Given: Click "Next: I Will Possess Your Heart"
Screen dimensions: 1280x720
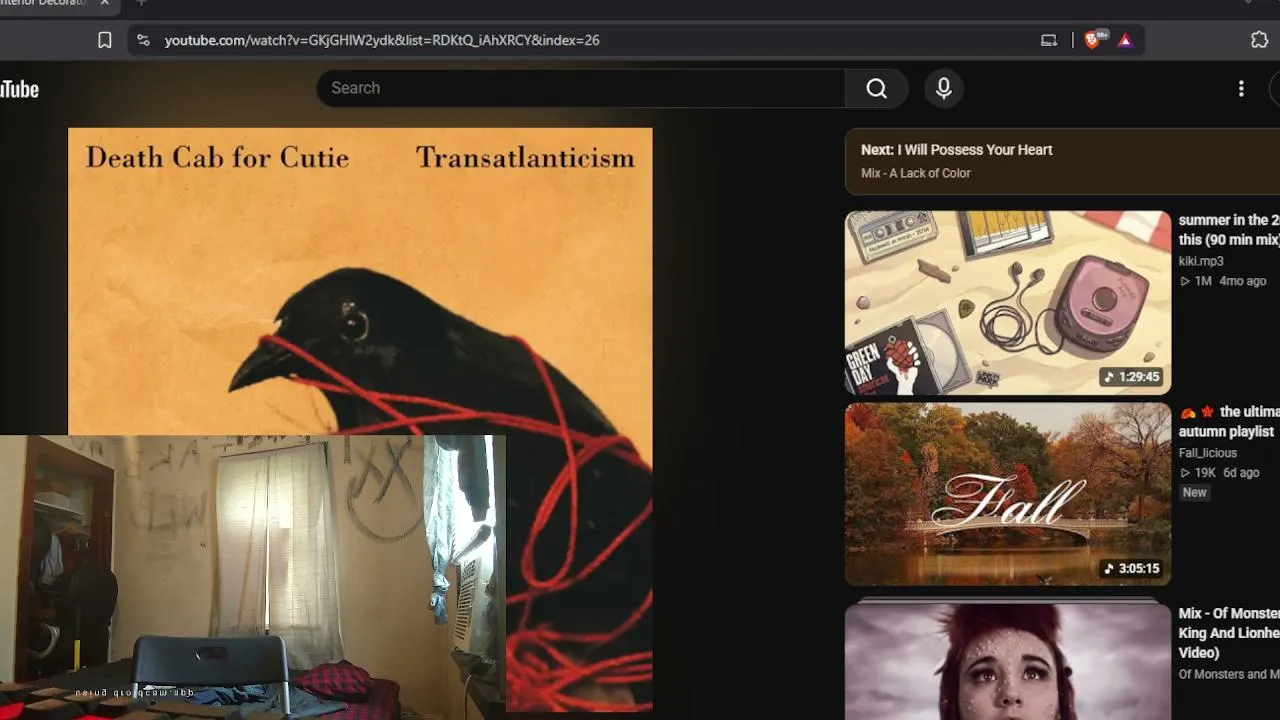Looking at the screenshot, I should coord(957,150).
